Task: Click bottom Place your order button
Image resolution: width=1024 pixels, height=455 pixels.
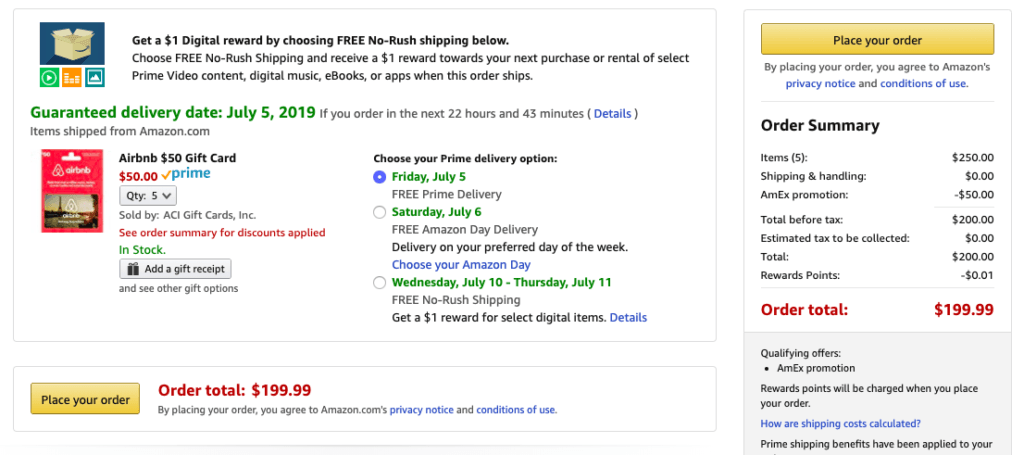Action: click(x=85, y=398)
